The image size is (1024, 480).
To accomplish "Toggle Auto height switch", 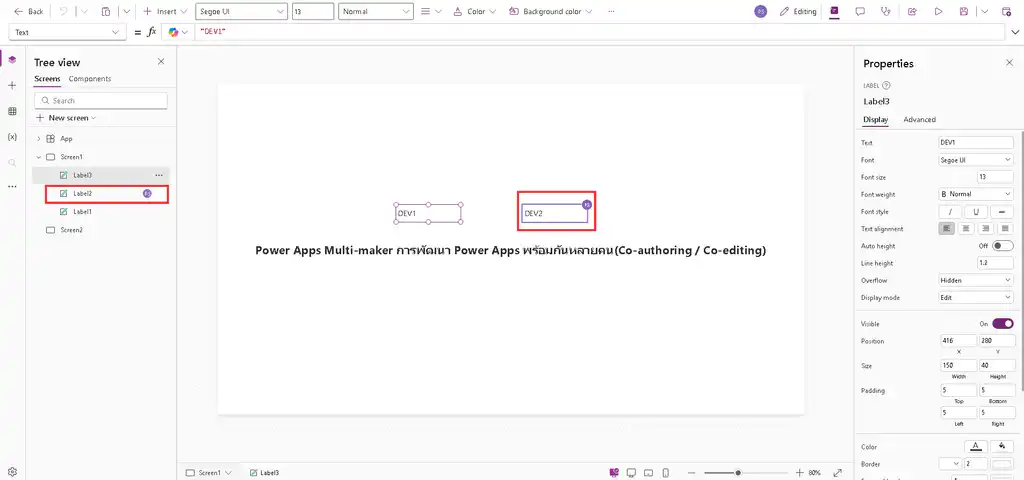I will point(1002,246).
